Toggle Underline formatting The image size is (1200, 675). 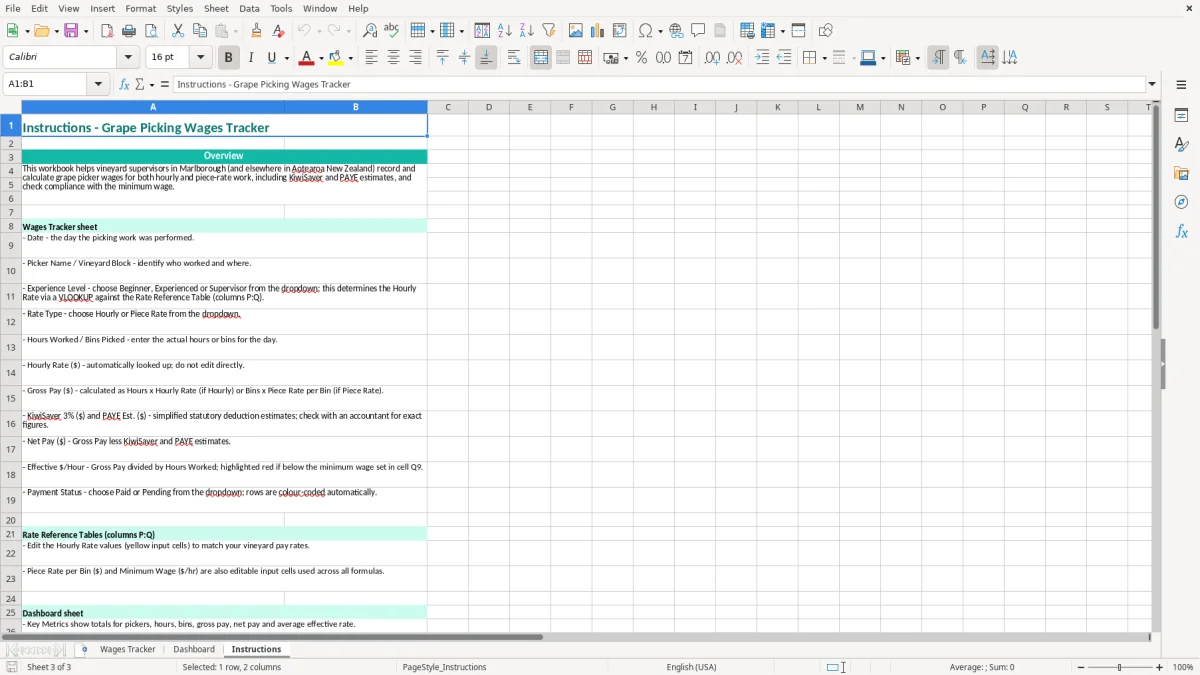click(272, 57)
